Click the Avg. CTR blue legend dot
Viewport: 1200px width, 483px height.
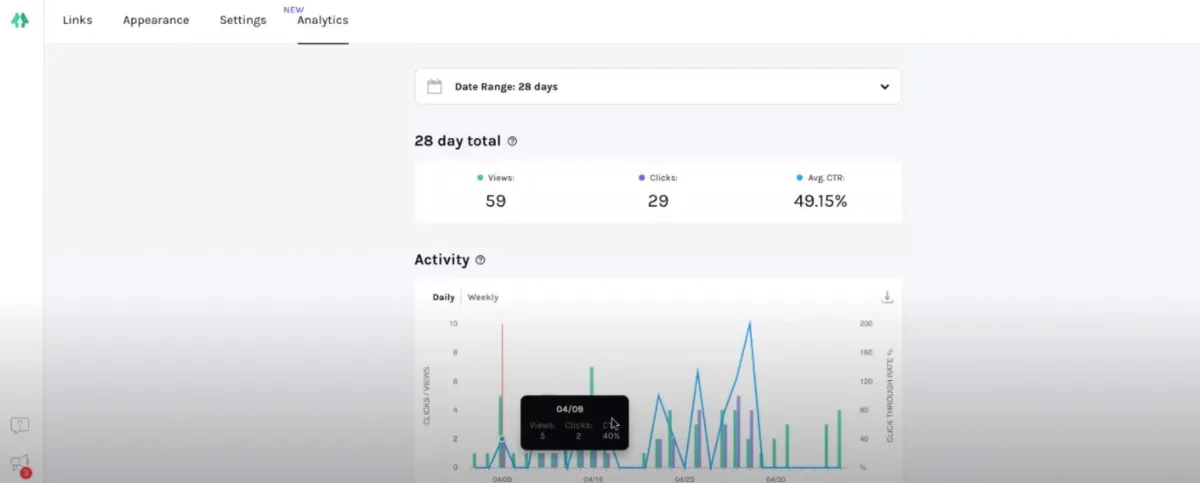[799, 177]
